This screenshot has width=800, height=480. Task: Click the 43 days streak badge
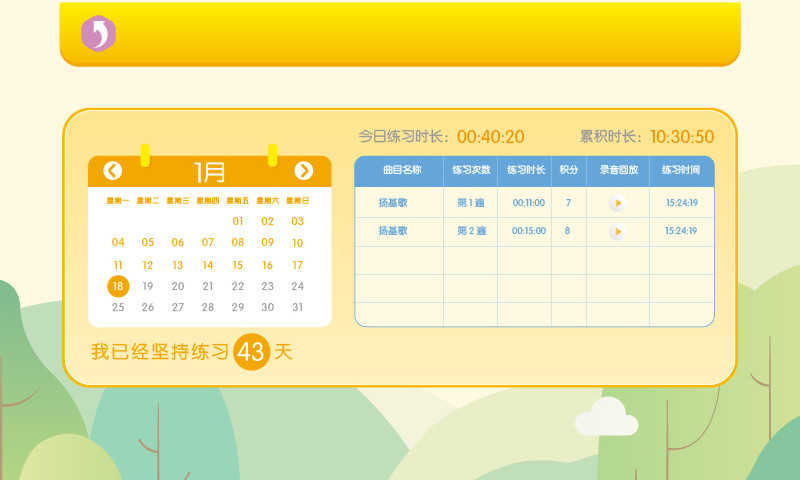[251, 352]
